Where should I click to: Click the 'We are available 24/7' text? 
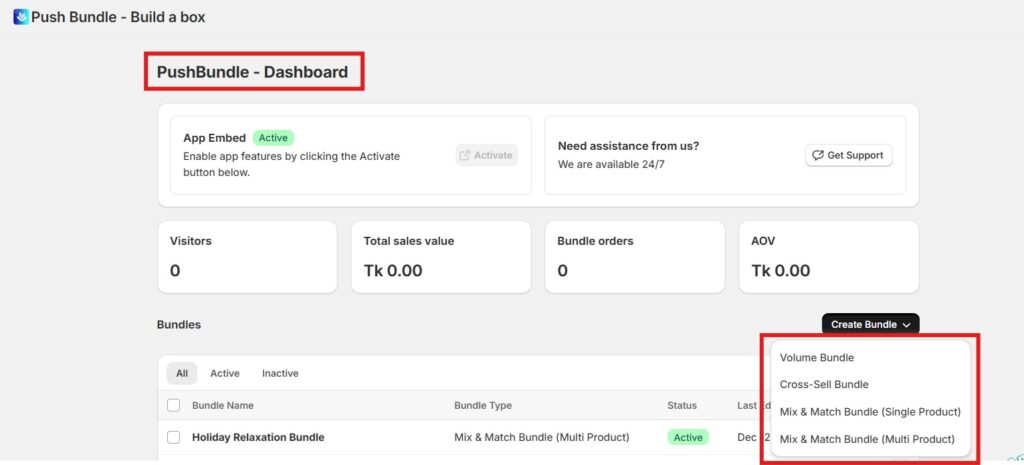[x=611, y=165]
